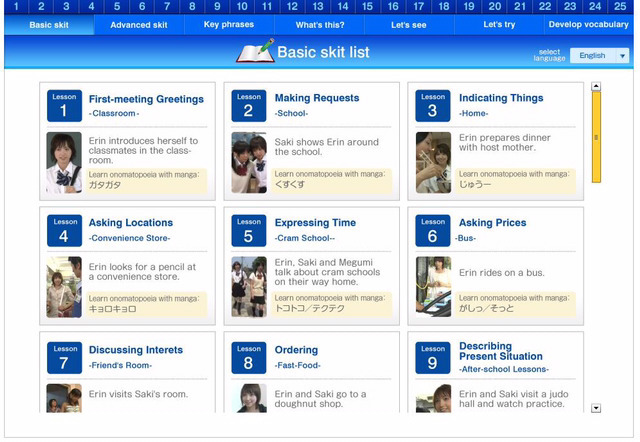The width and height of the screenshot is (640, 442).
Task: Jump to lesson number 12
Action: tap(292, 6)
